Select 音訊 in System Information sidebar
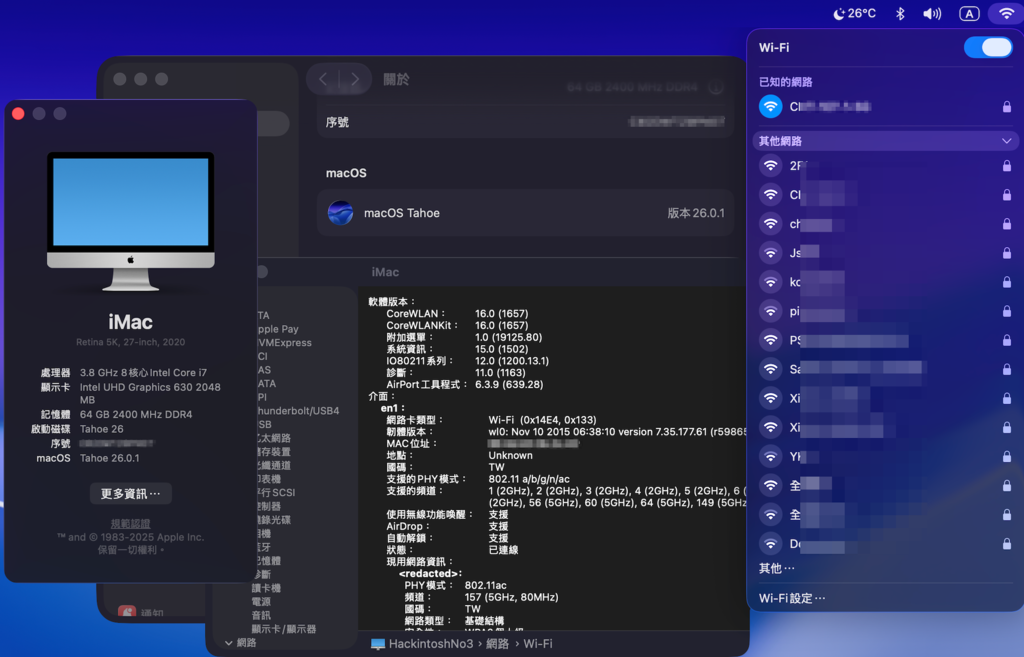 [x=261, y=615]
